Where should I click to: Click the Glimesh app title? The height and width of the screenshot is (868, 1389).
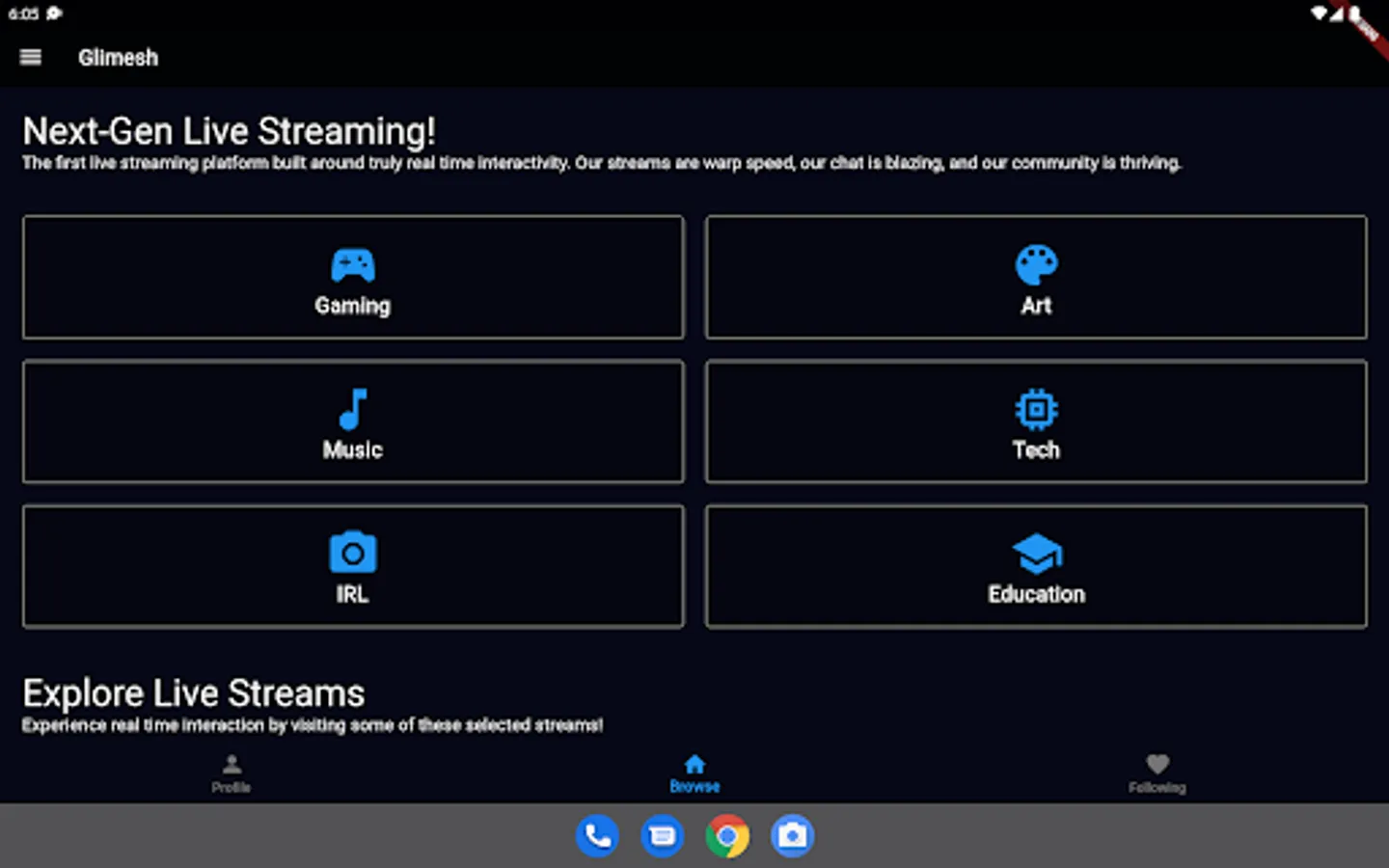point(118,58)
